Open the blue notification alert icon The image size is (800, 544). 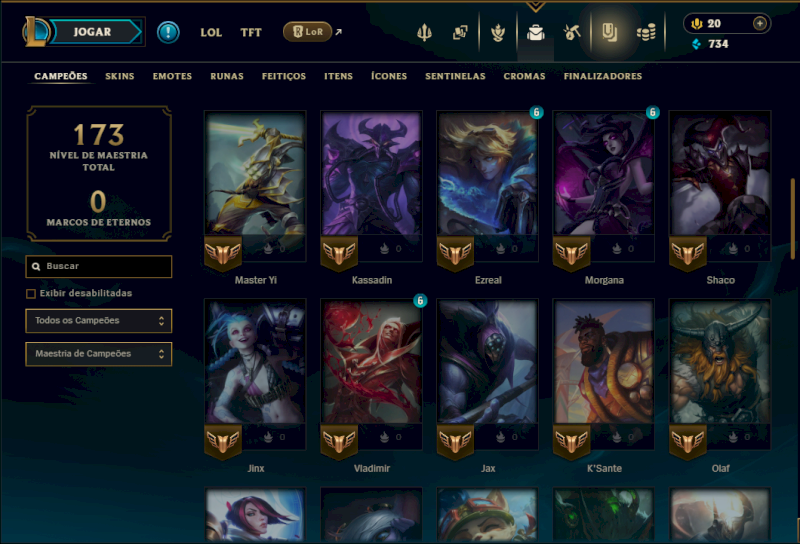(168, 32)
